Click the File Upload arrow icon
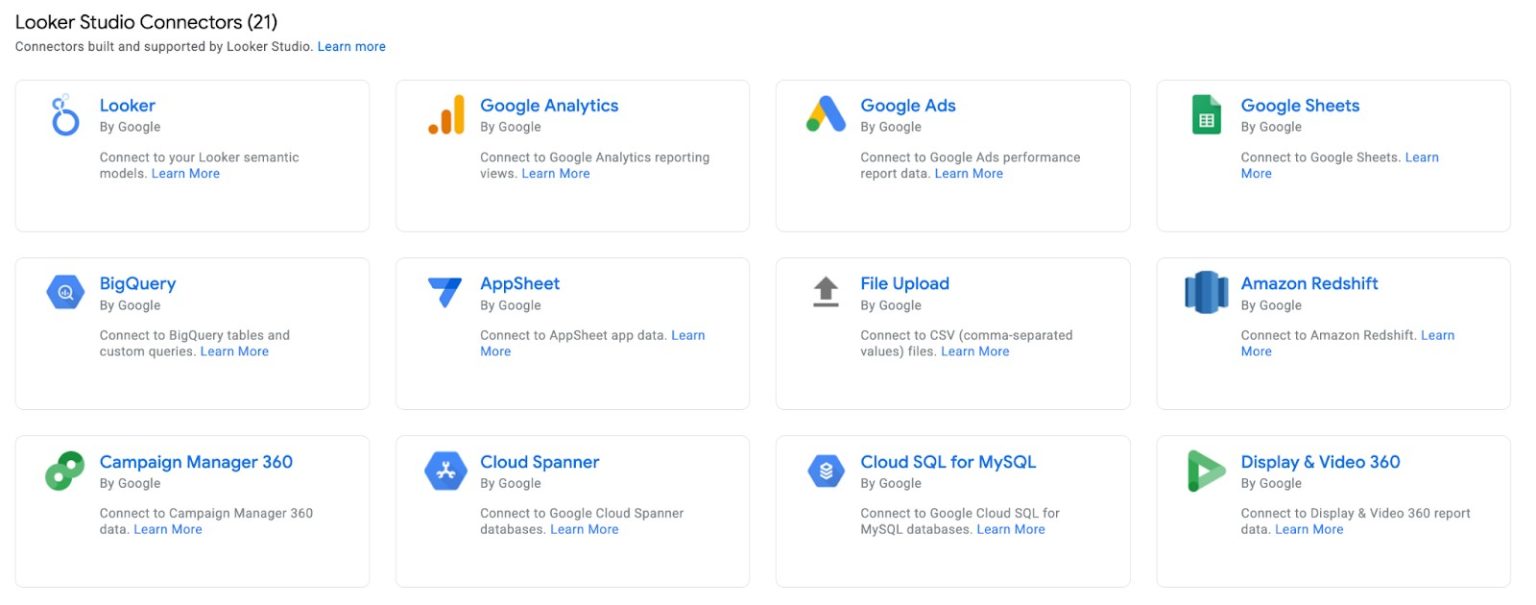 point(826,293)
